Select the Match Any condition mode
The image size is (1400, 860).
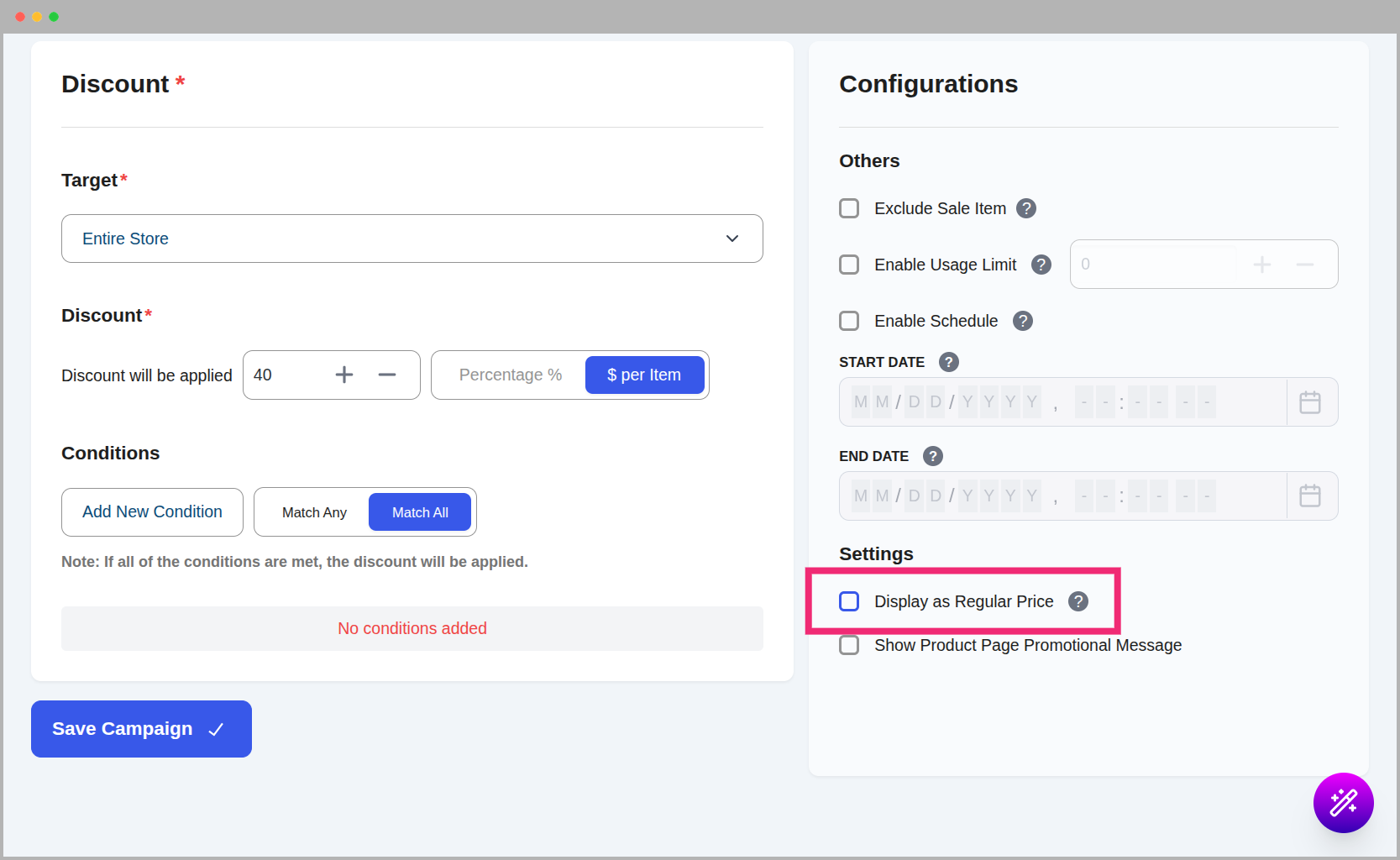[x=314, y=512]
